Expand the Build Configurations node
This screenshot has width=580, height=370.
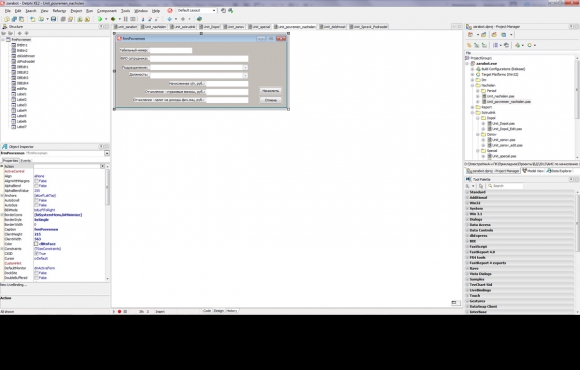click(x=472, y=69)
